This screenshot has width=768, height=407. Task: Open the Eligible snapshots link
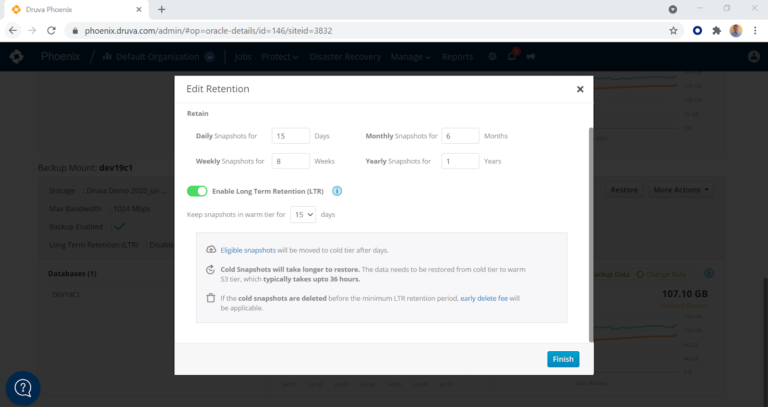click(x=247, y=249)
